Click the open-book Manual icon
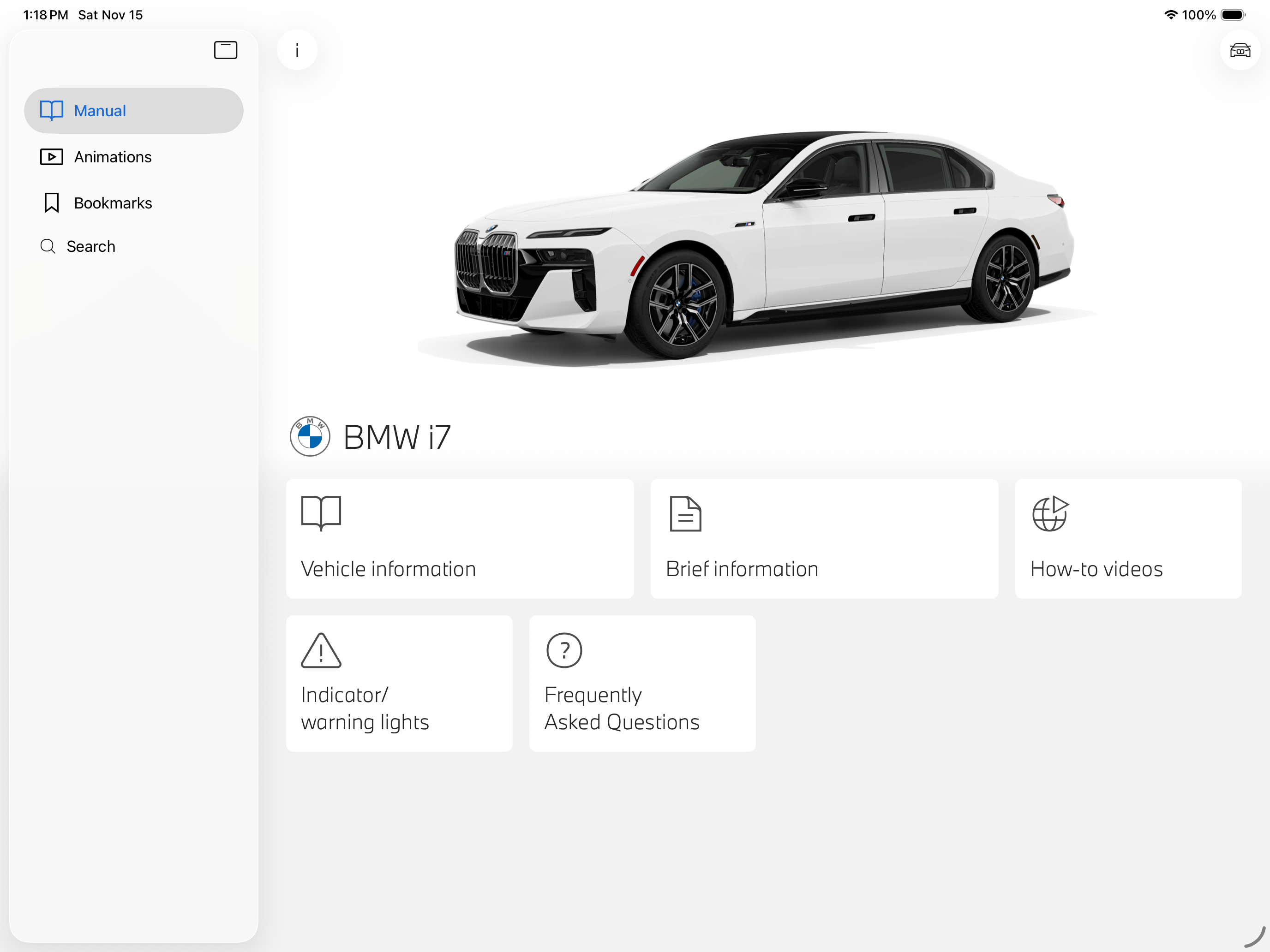 click(x=51, y=110)
